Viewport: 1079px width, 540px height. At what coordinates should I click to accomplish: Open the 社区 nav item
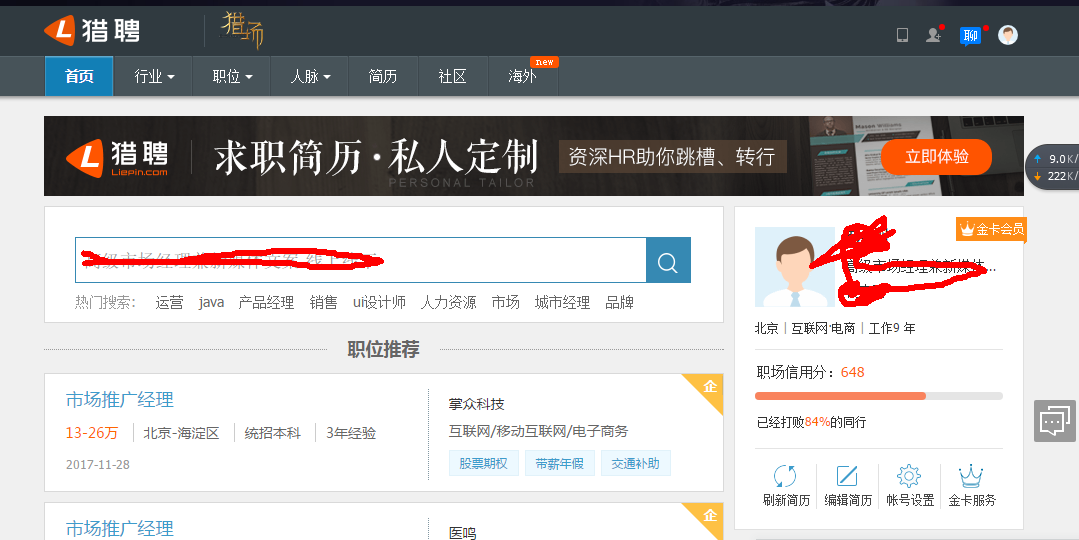tap(453, 76)
